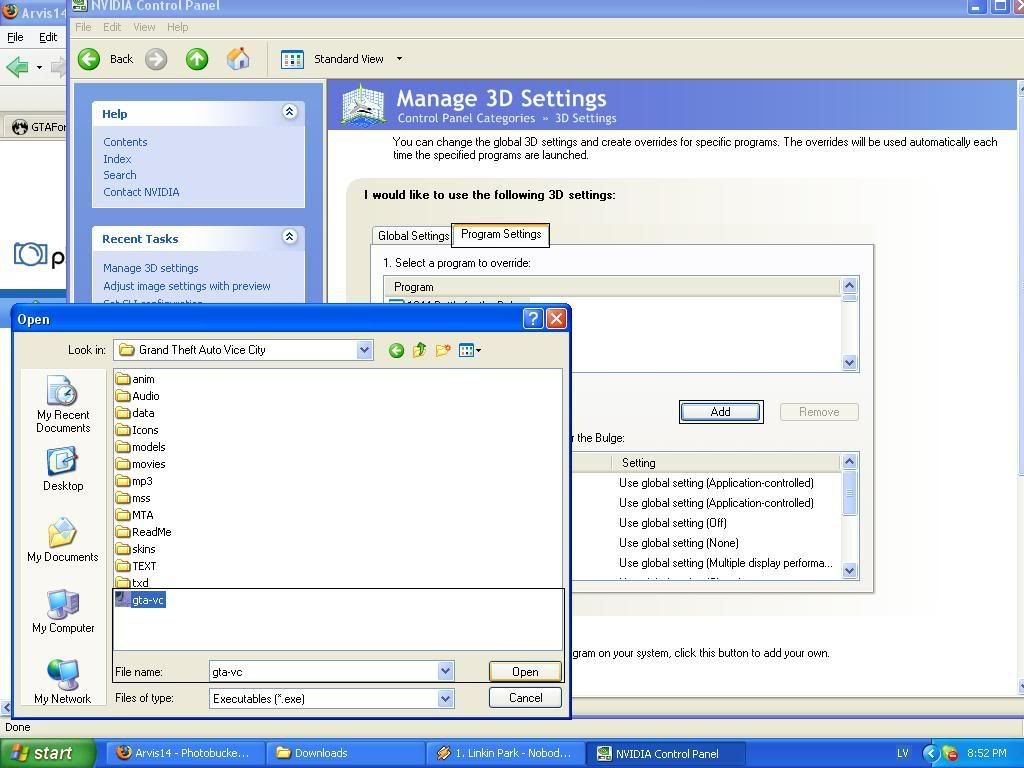Click the Contact NVIDIA link
This screenshot has width=1024, height=768.
pos(141,192)
